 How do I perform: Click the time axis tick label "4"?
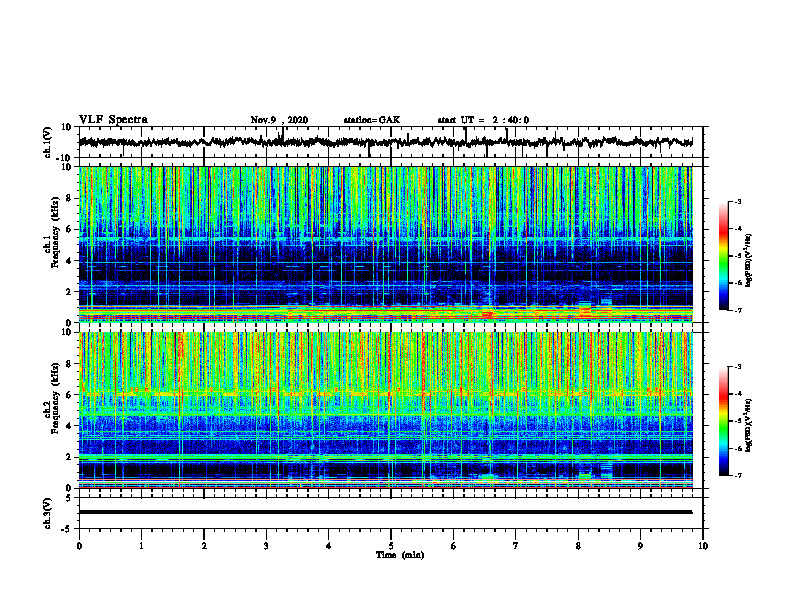coord(329,546)
